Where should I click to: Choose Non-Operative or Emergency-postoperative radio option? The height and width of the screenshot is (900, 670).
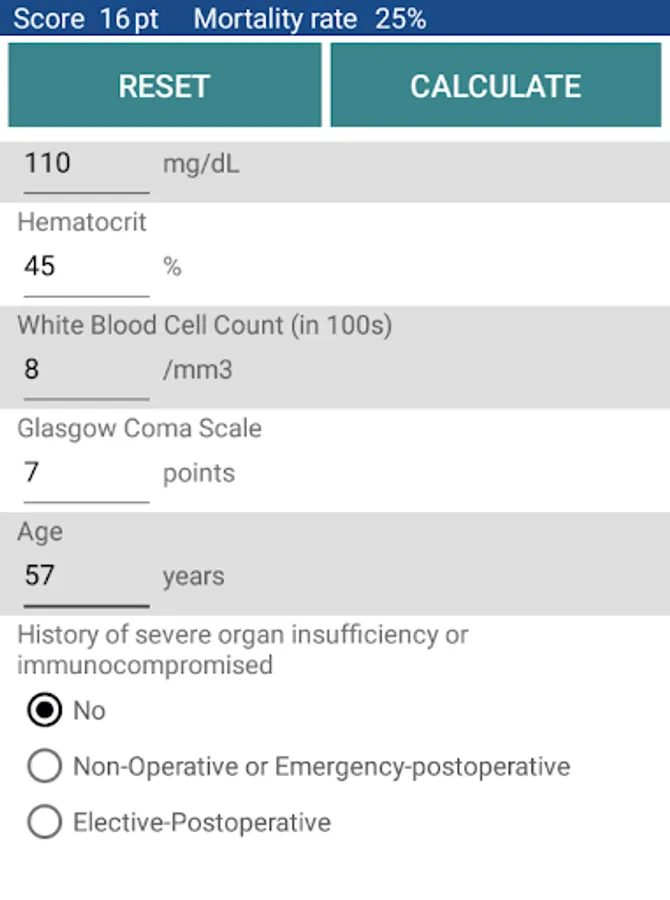click(299, 766)
